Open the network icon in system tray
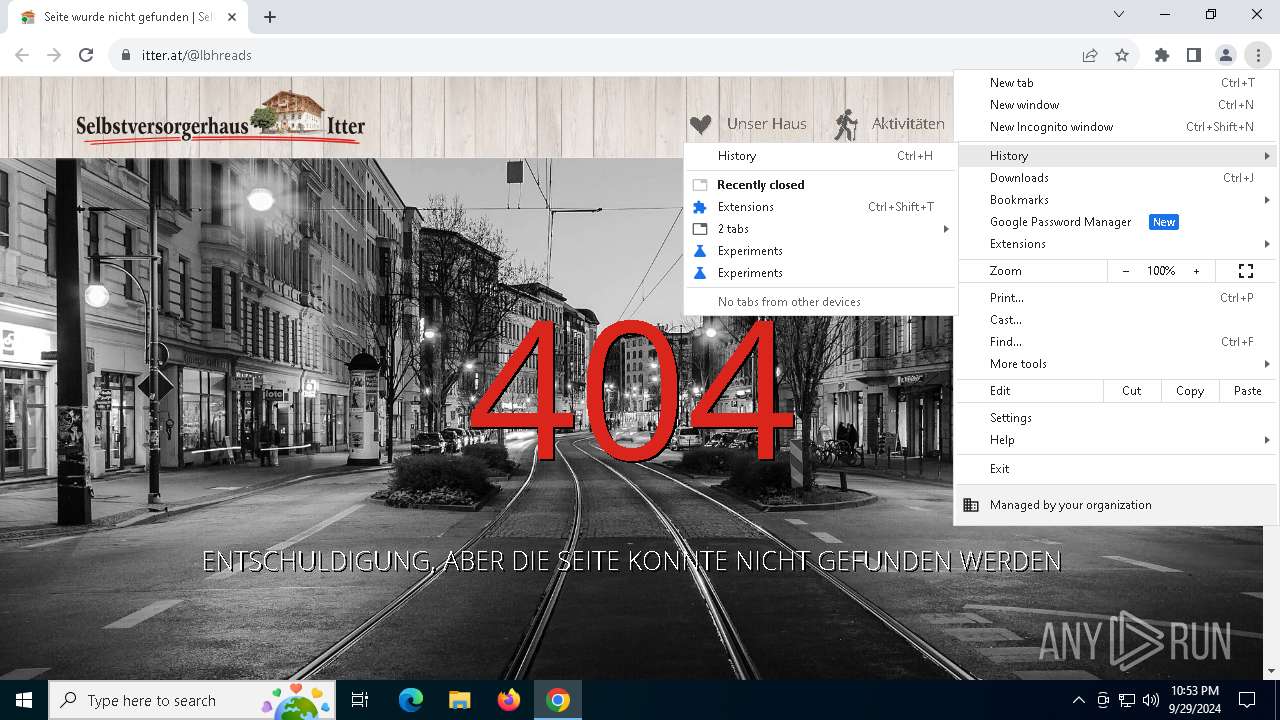Viewport: 1280px width, 720px height. click(1127, 700)
